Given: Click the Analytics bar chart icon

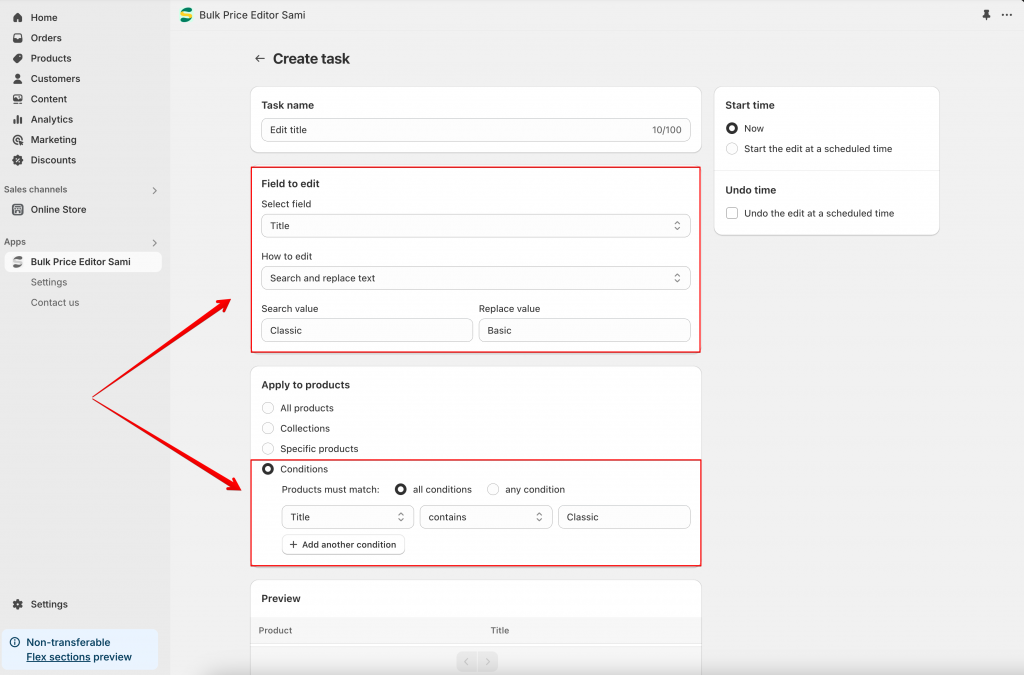Looking at the screenshot, I should pyautogui.click(x=18, y=119).
